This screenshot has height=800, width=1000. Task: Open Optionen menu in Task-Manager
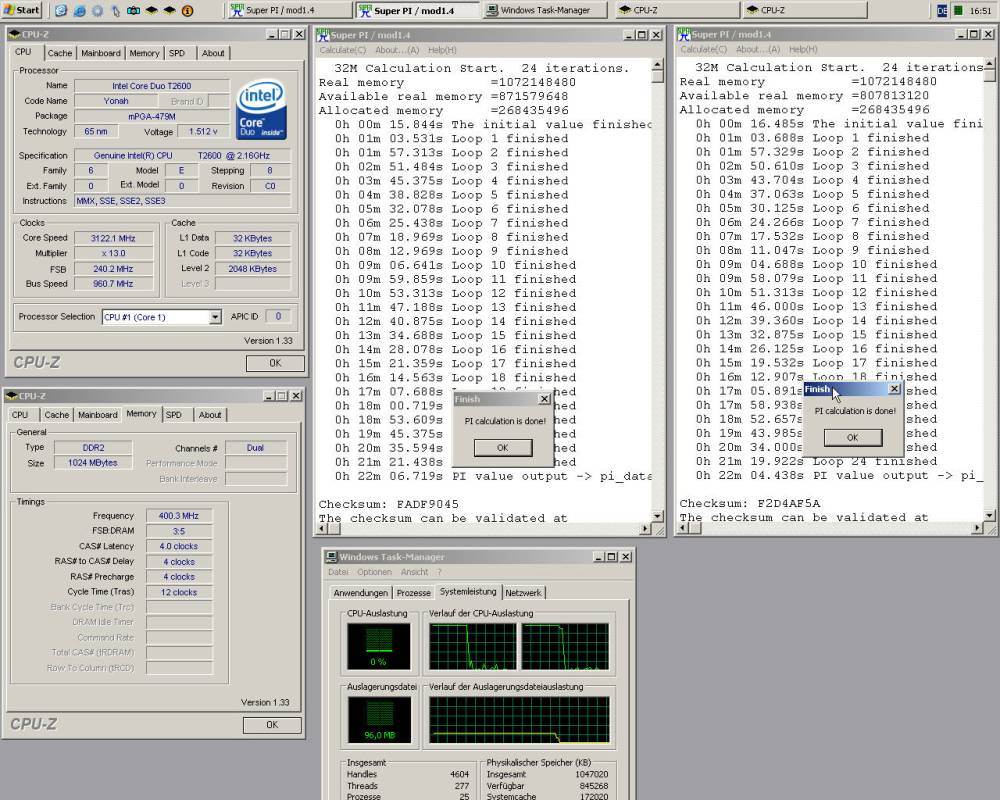(374, 572)
